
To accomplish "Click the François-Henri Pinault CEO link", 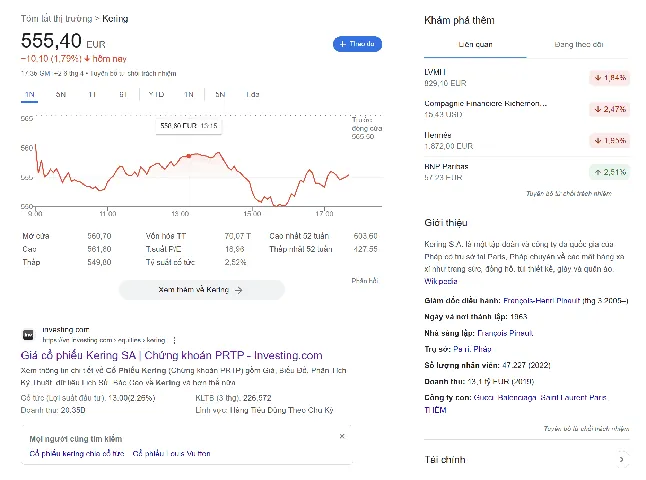I will [541, 301].
